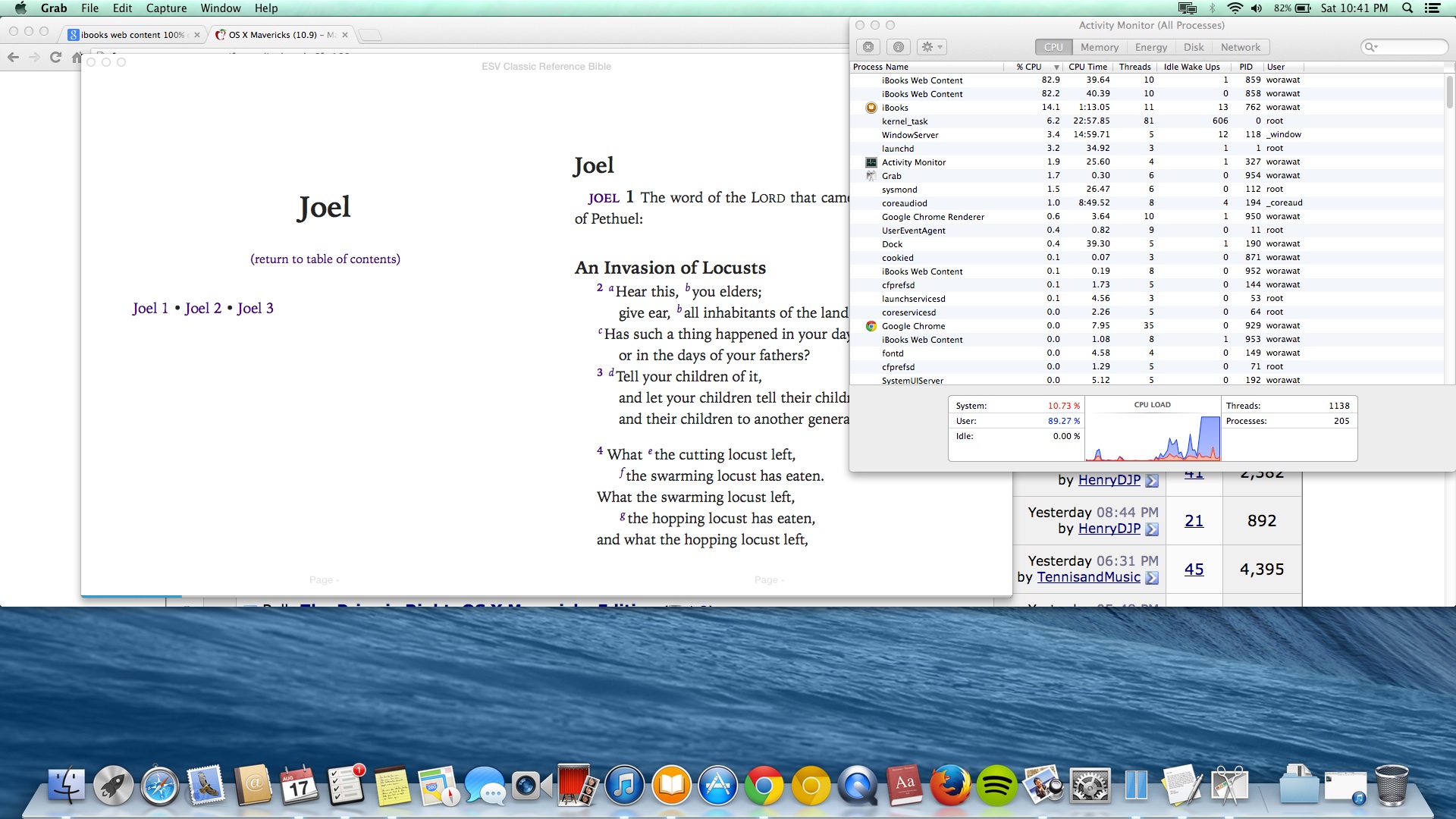This screenshot has height=819, width=1456.
Task: Open Photo Booth in Dock
Action: (578, 785)
